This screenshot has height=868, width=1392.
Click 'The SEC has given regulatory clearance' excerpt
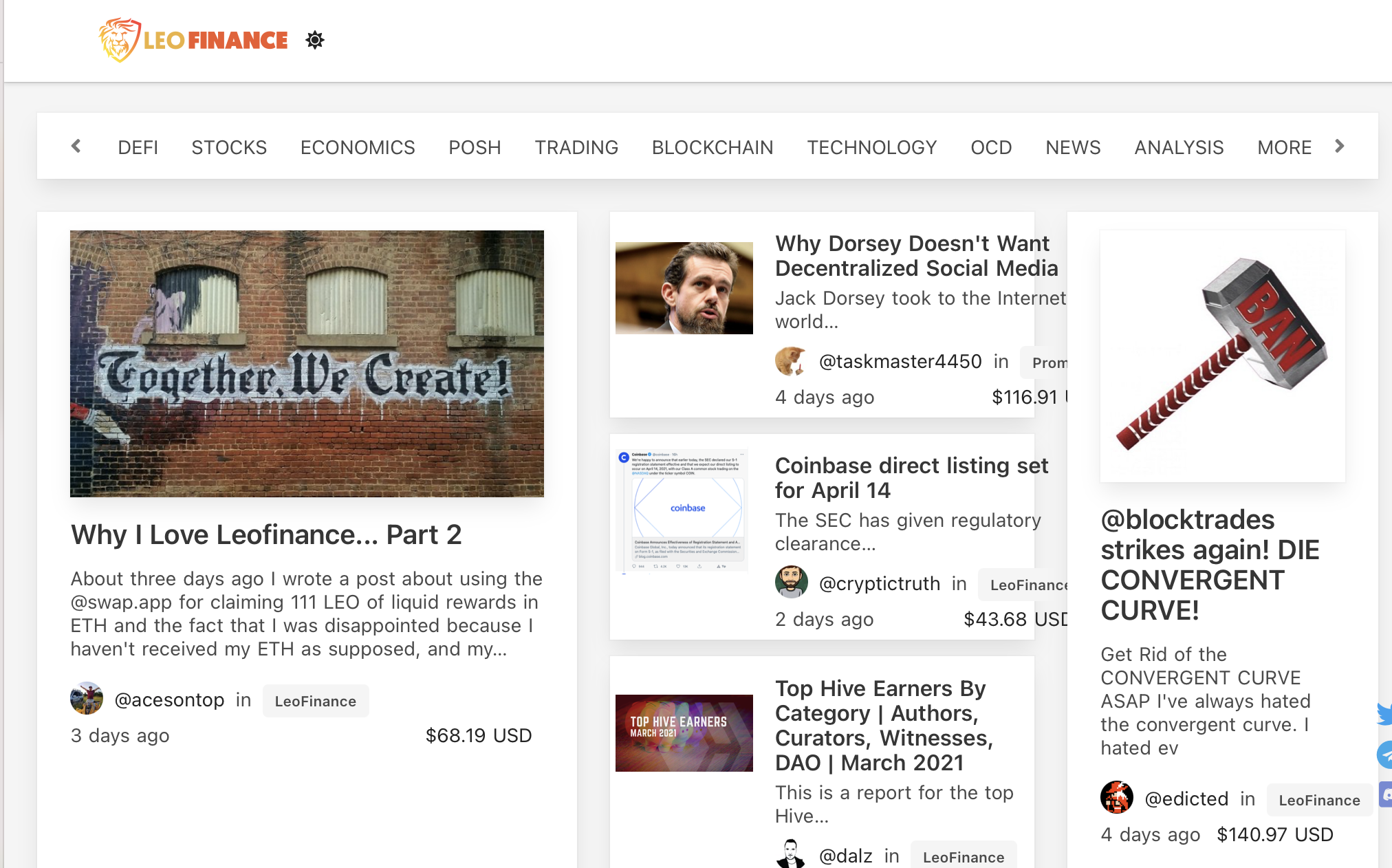908,532
